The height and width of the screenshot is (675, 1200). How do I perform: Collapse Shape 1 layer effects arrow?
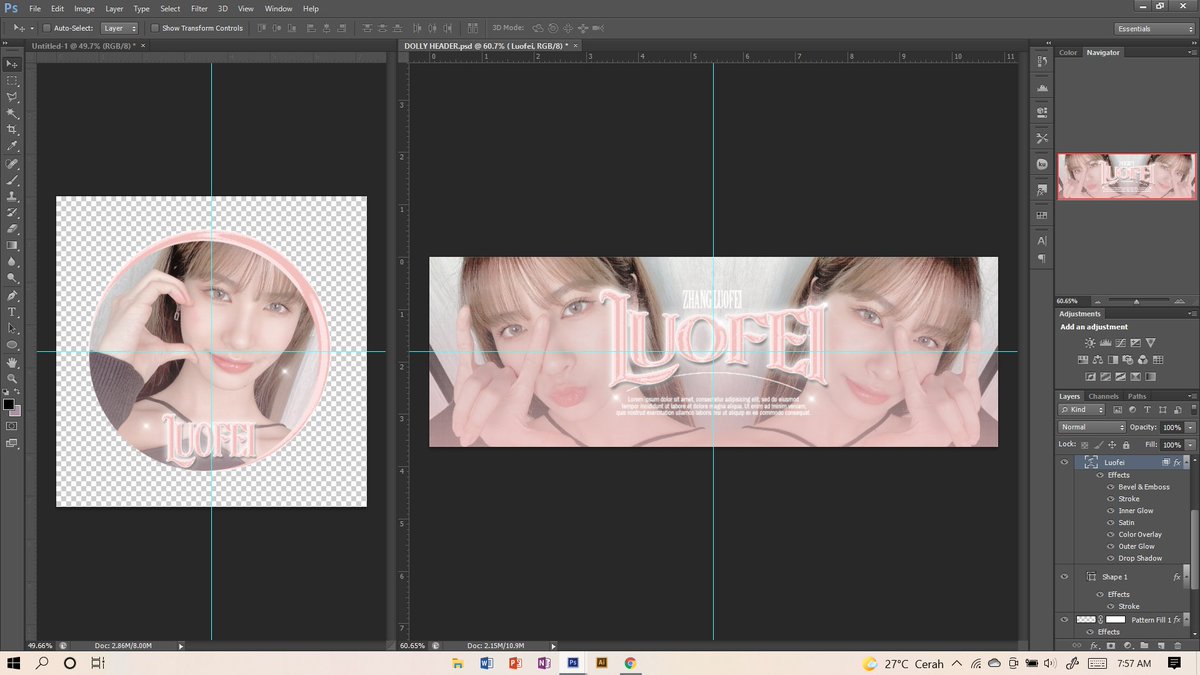1187,576
